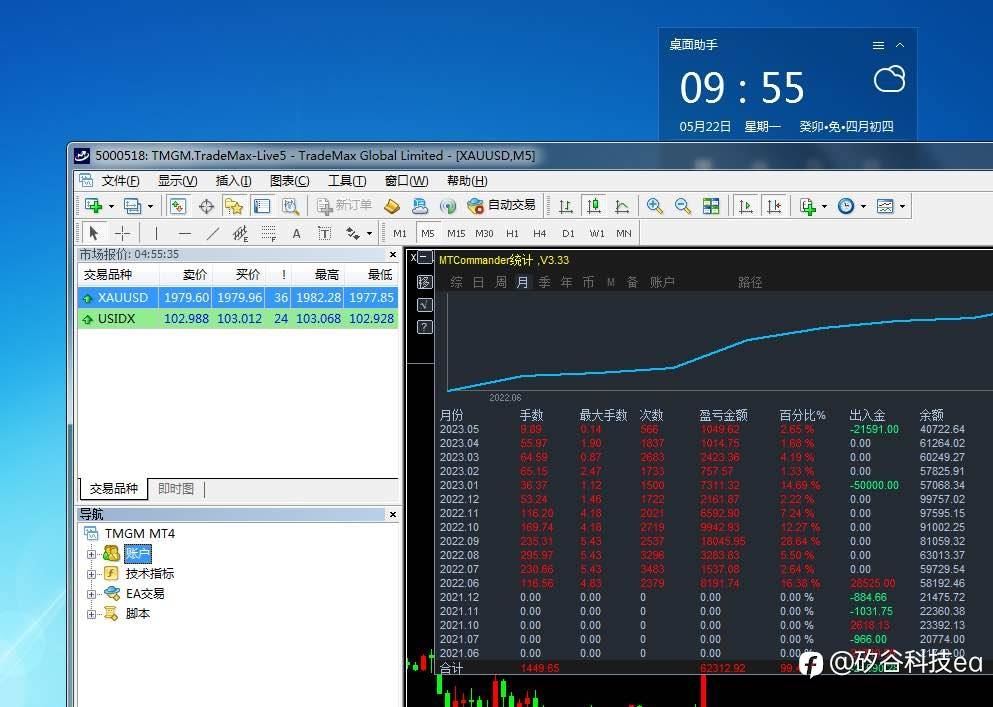Open the 工具(T) menu
This screenshot has width=993, height=707.
(347, 181)
